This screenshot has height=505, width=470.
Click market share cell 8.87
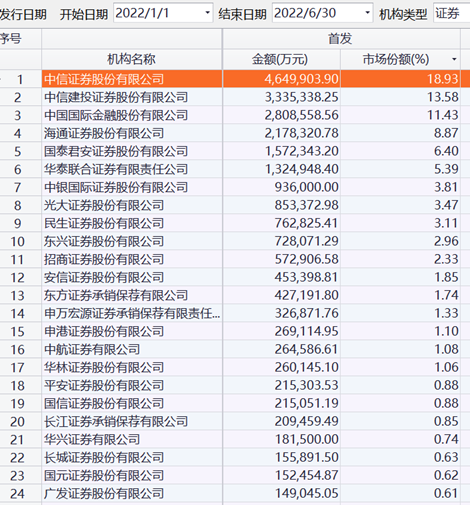pos(400,133)
